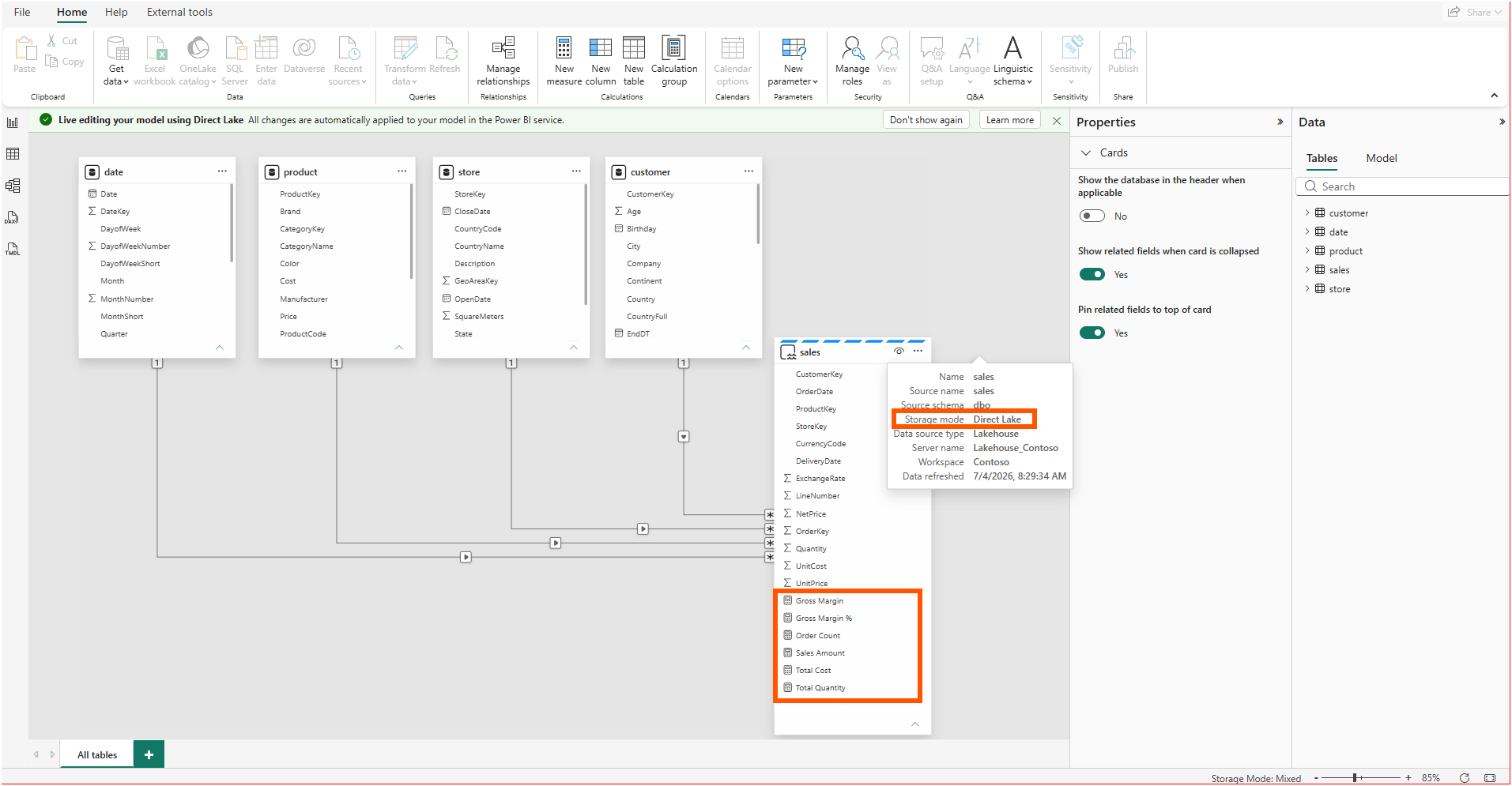Open TMDL view in left sidebar
1512x786 pixels.
click(x=13, y=249)
